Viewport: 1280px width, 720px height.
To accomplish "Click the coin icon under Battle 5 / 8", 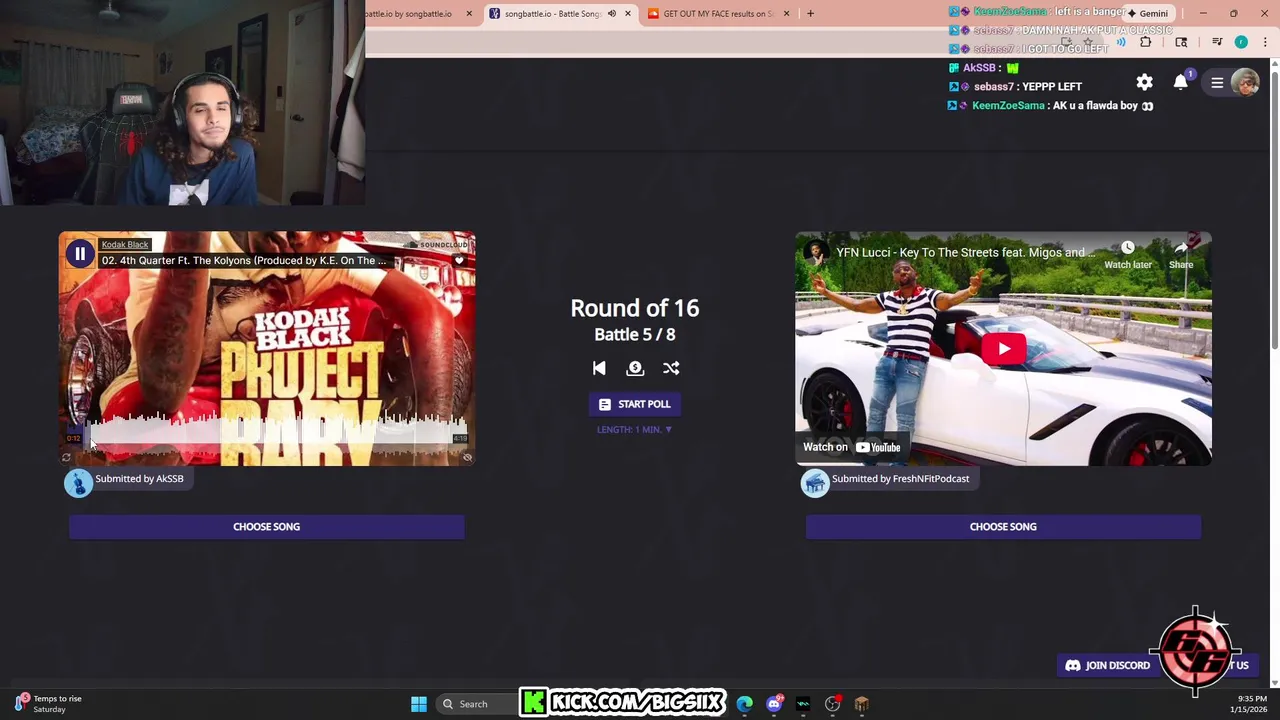I will point(635,368).
